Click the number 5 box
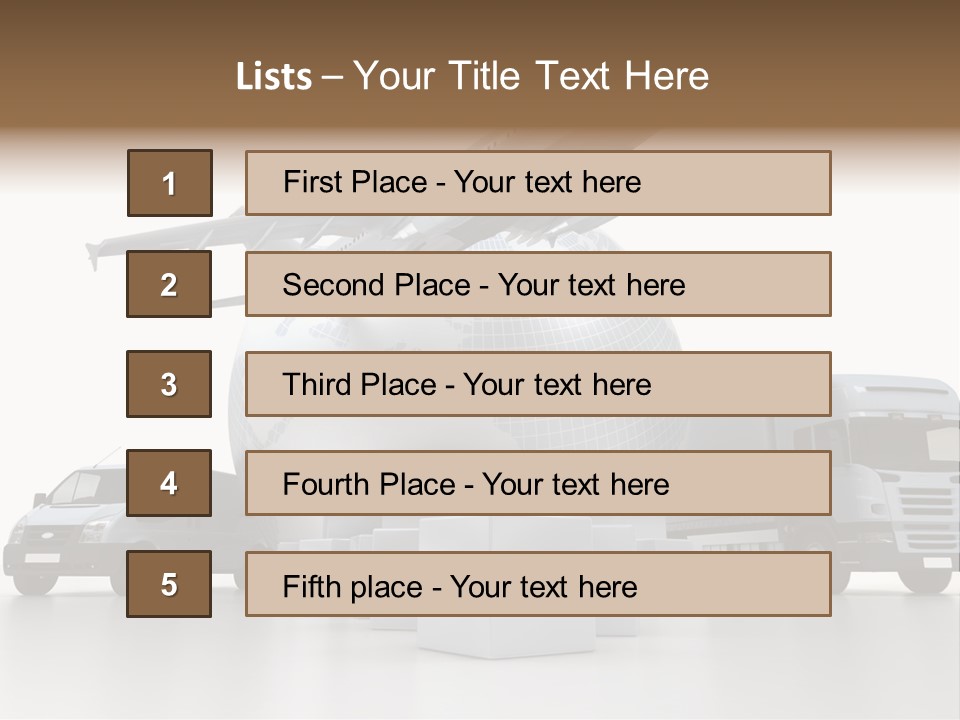 pyautogui.click(x=169, y=584)
